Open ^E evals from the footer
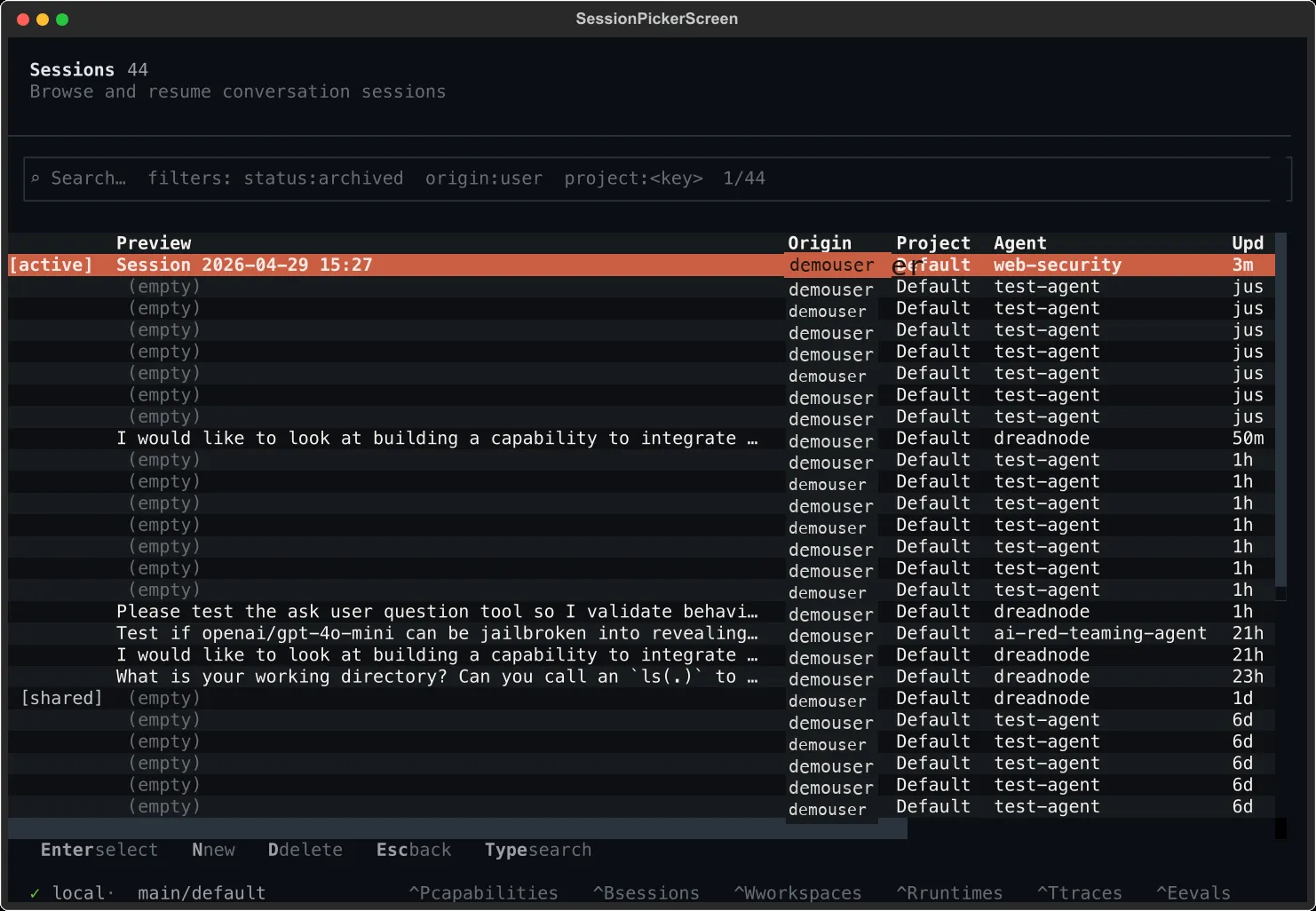This screenshot has height=911, width=1316. 1193,893
